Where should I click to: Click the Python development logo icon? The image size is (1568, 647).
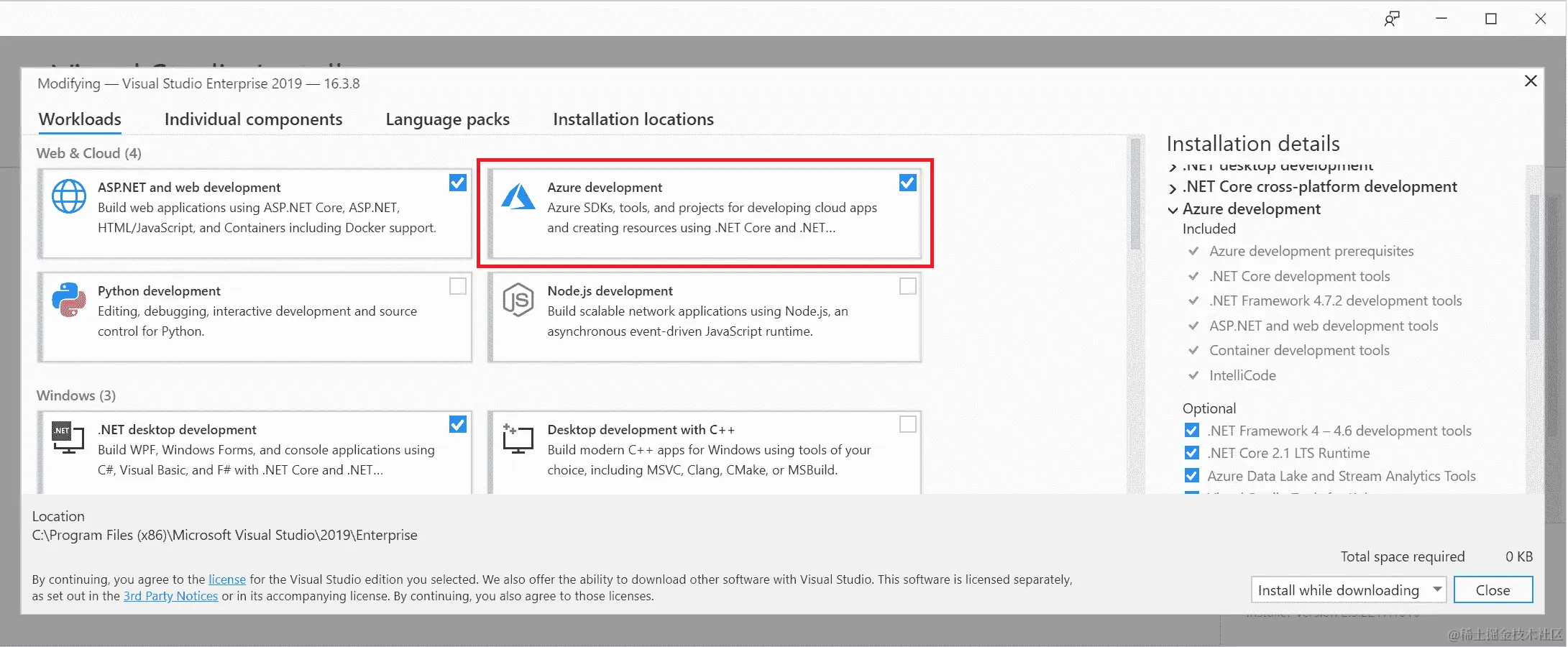69,300
